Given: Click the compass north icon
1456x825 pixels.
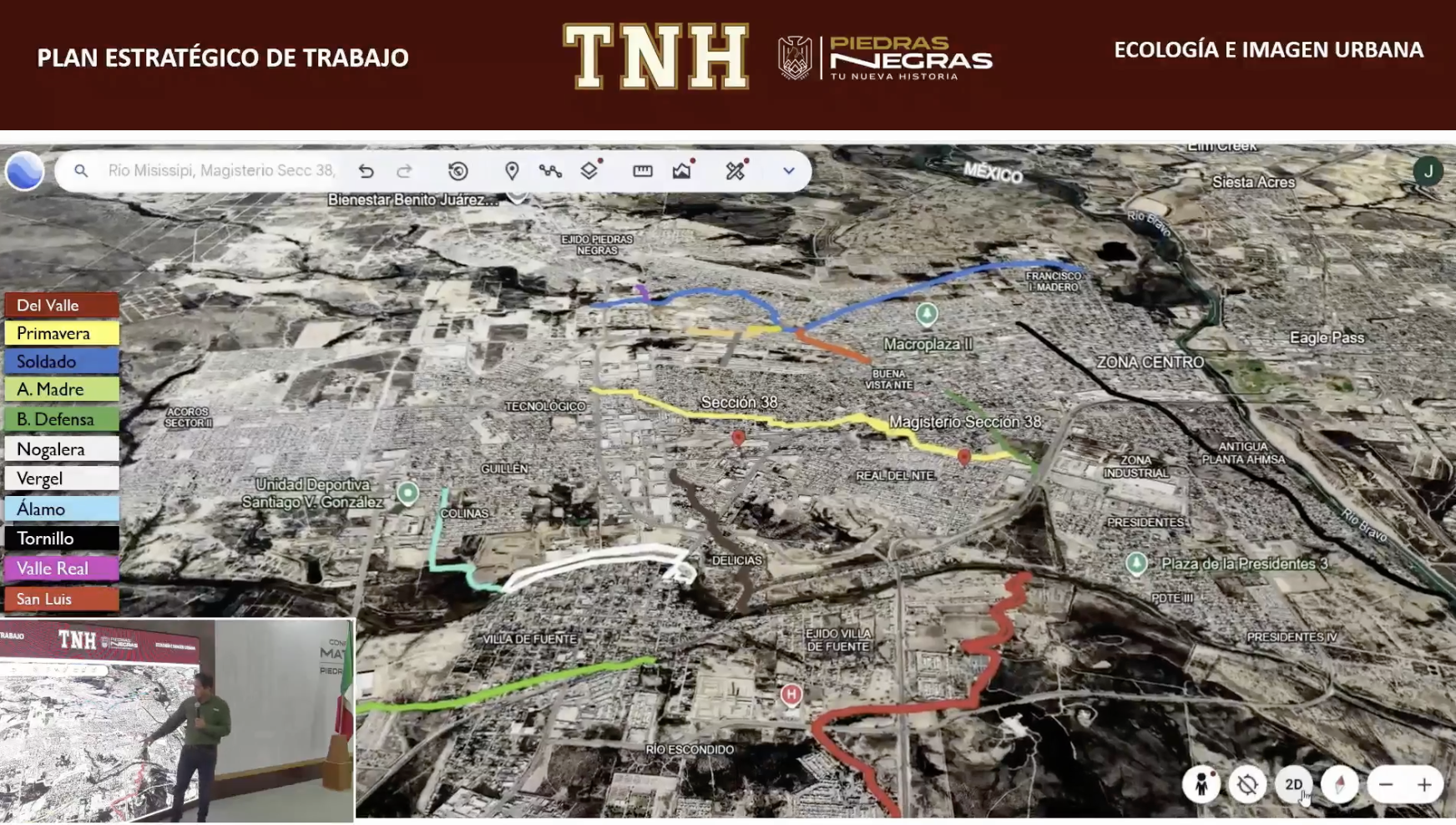Looking at the screenshot, I should click(1339, 785).
